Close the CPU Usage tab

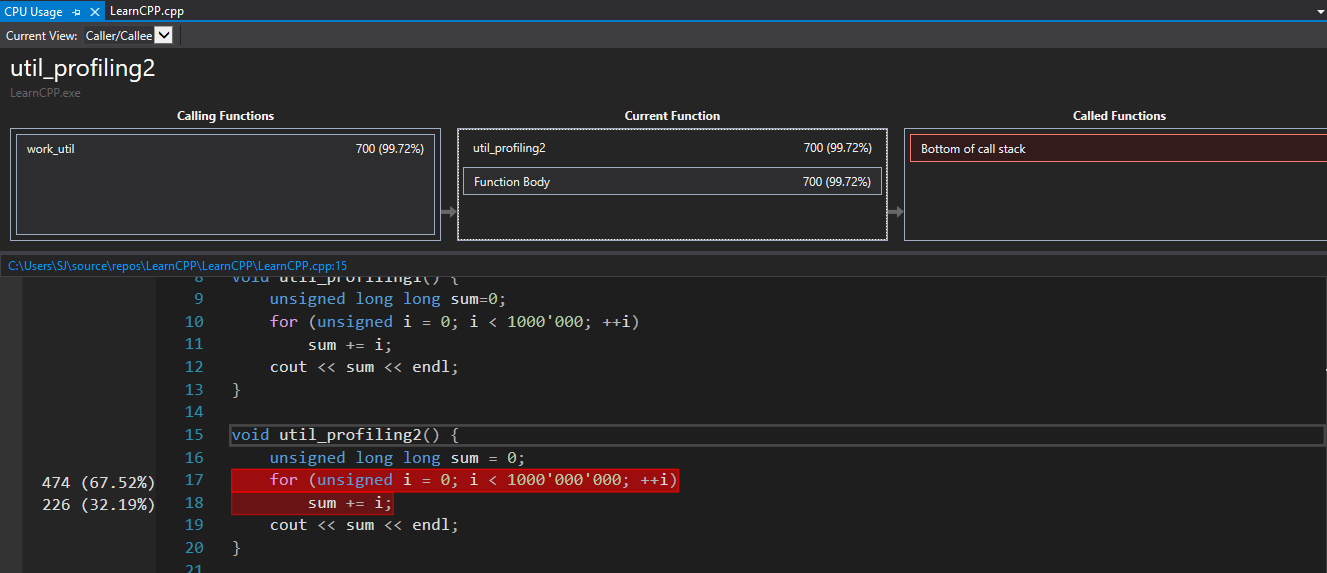click(x=94, y=12)
